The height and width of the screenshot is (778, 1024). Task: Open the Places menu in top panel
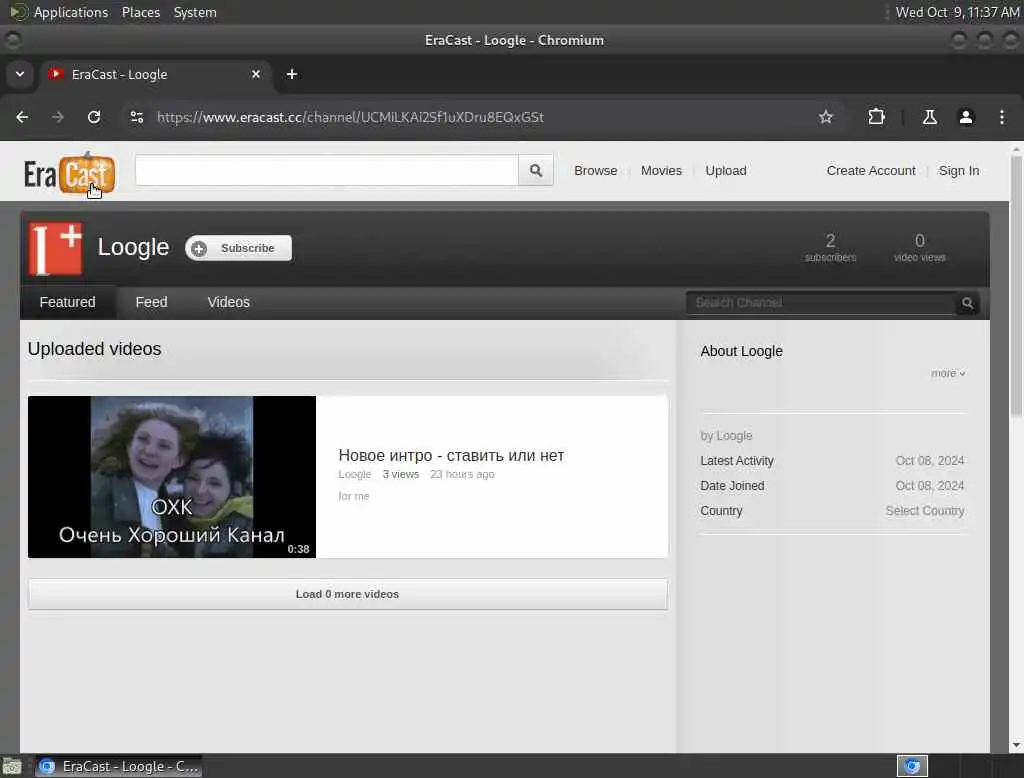(140, 12)
